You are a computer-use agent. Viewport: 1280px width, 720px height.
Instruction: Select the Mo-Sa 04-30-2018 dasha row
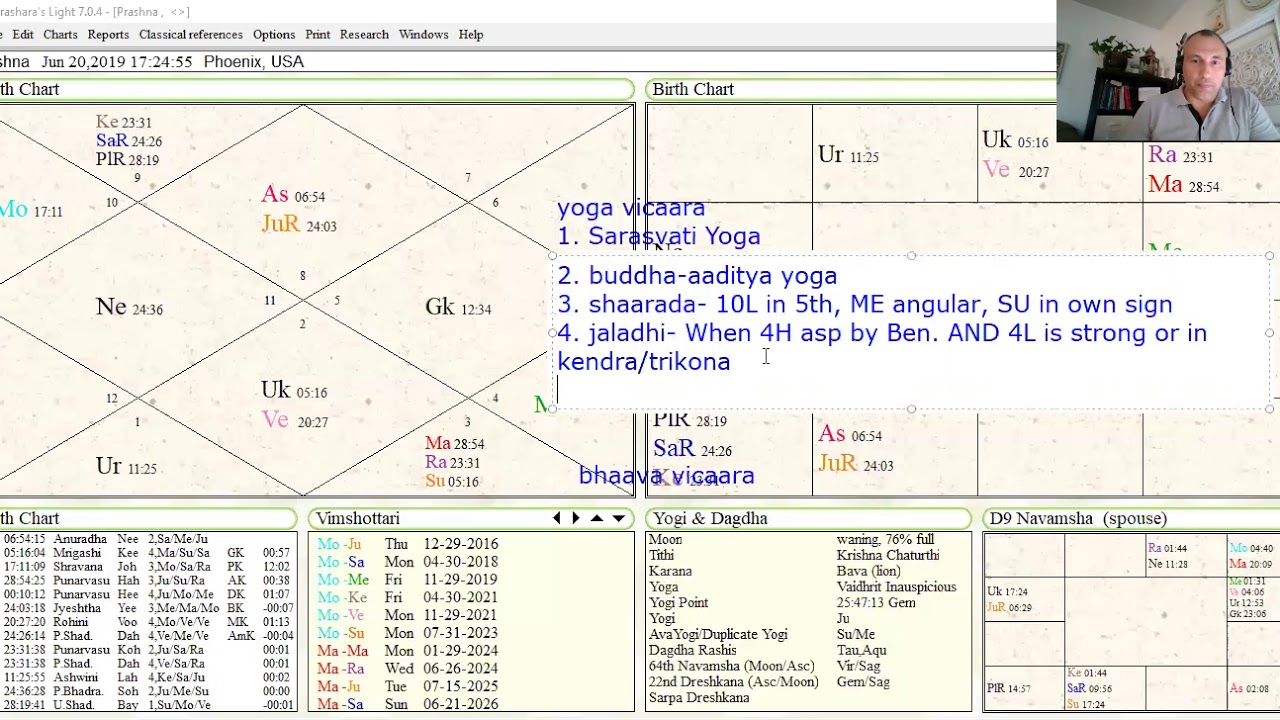(408, 562)
